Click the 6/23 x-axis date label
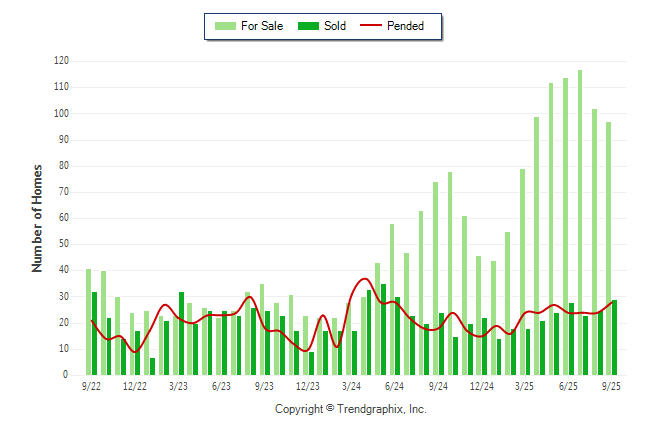The width and height of the screenshot is (646, 434). 221,386
